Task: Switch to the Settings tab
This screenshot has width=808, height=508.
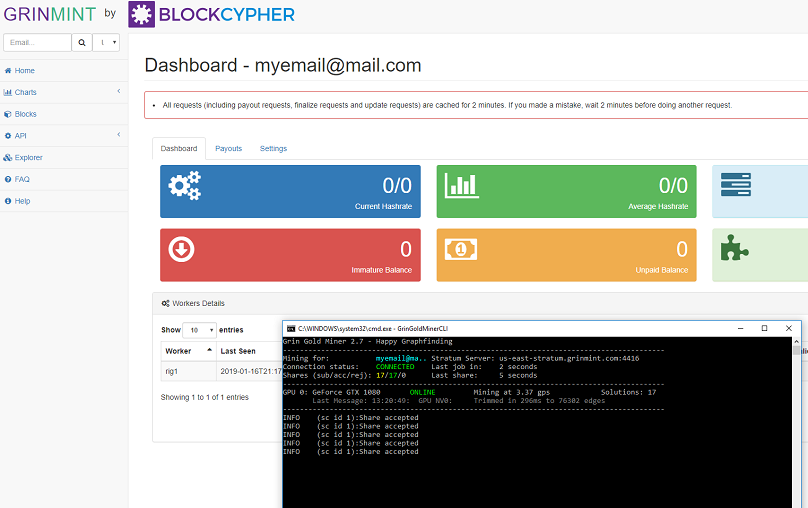Action: 273,148
